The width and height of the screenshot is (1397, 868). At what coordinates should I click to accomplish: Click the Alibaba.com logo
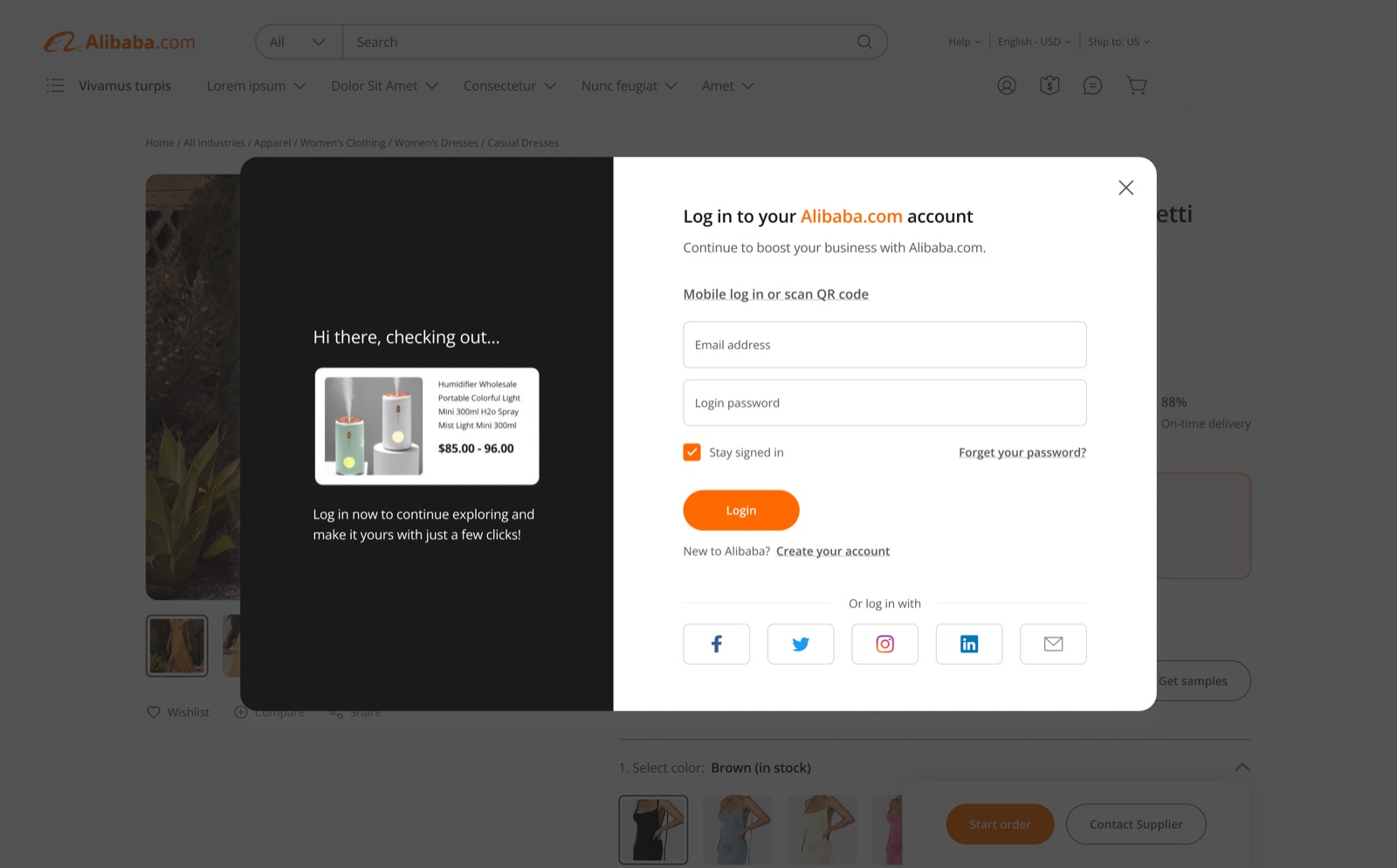point(120,42)
